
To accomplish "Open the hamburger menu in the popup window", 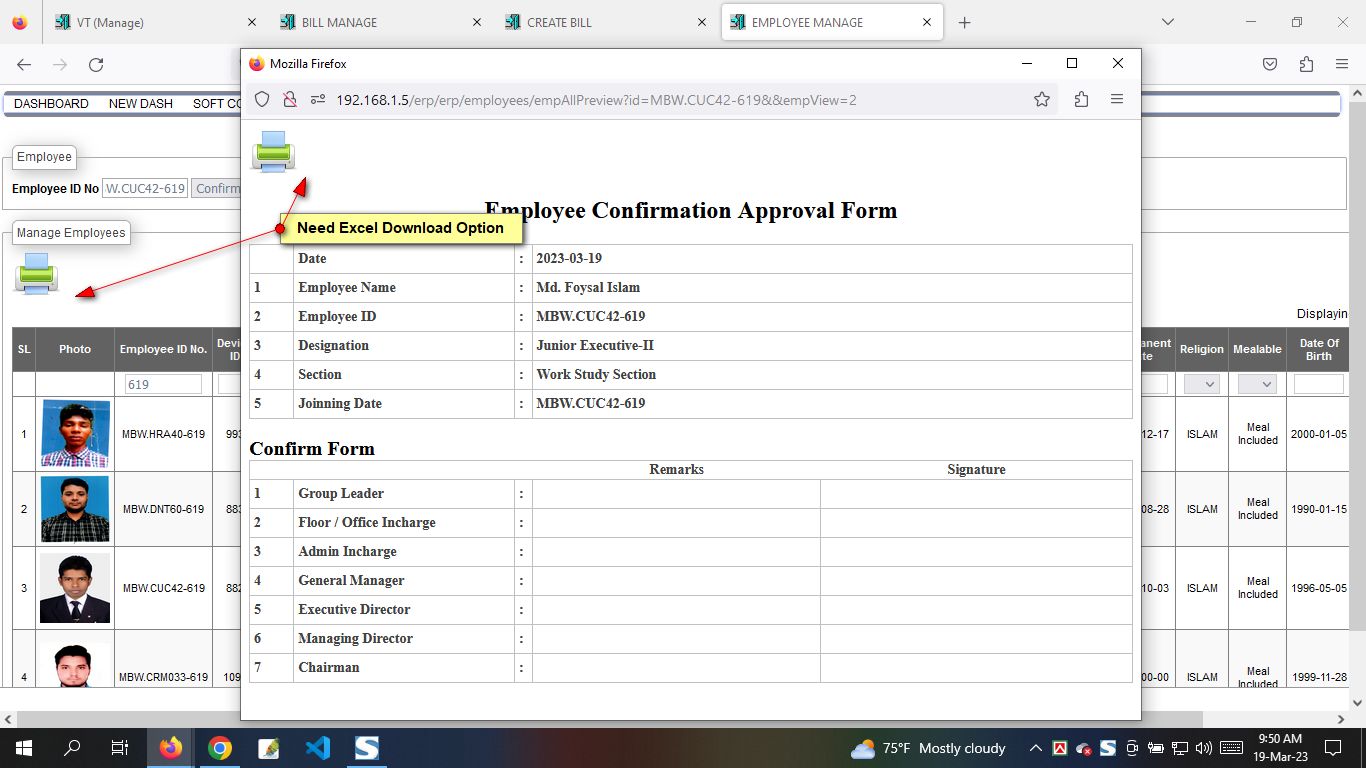I will pos(1117,100).
